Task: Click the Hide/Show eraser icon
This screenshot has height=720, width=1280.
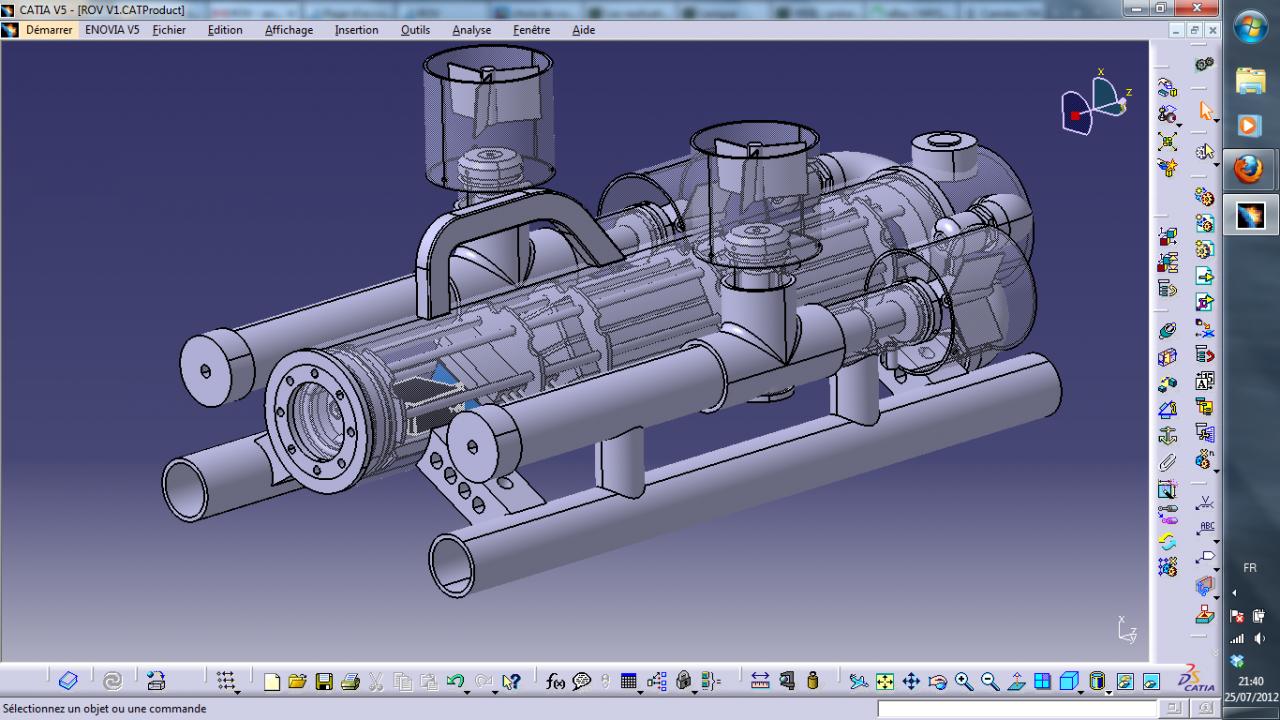Action: click(x=1125, y=682)
